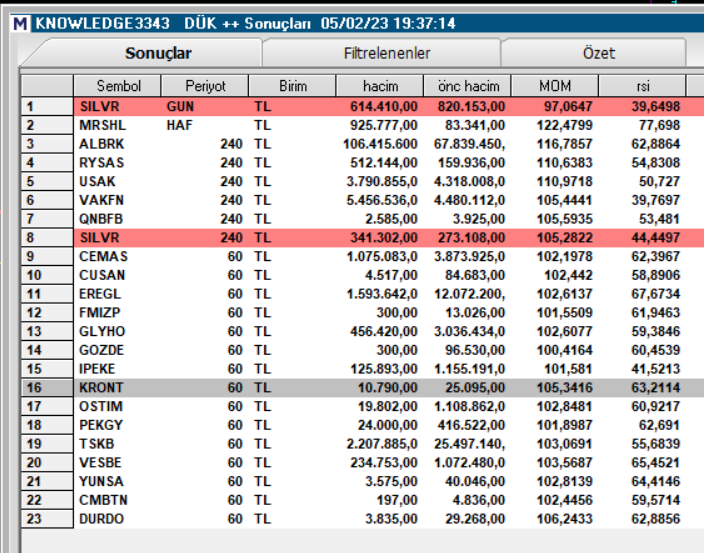Click the M application icon in title bar
The height and width of the screenshot is (553, 704).
point(21,23)
